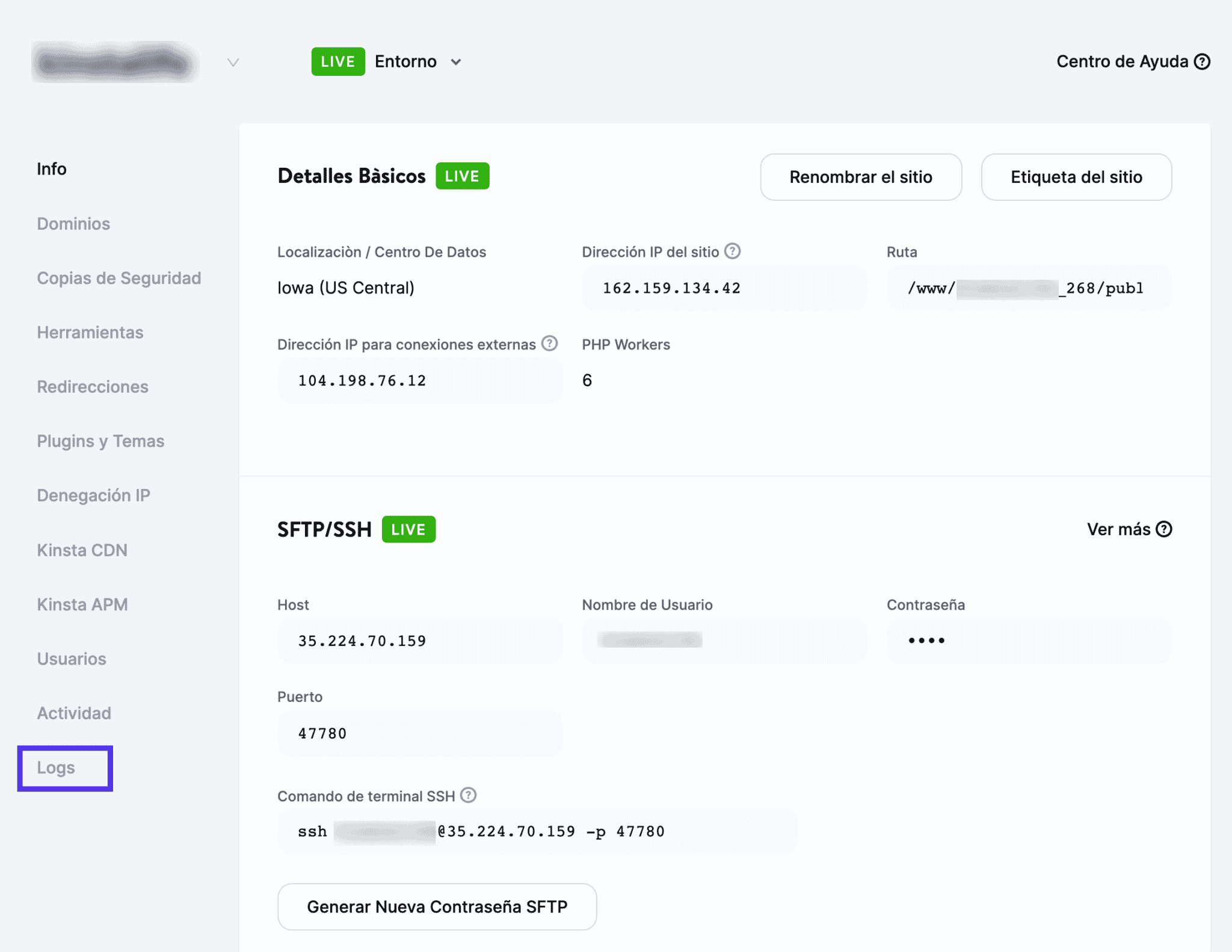Click external IP 104.198.76.12 field
This screenshot has width=1232, height=952.
420,381
